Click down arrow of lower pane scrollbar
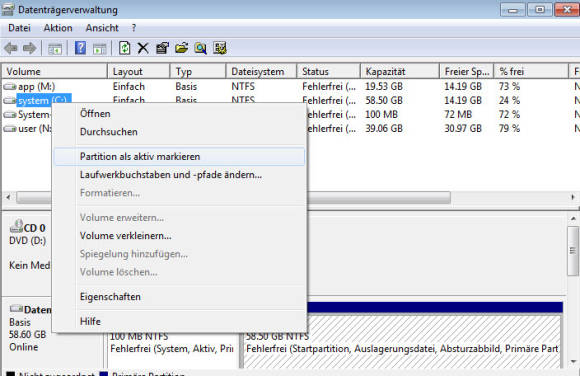Viewport: 580px width, 376px height. coord(573,362)
